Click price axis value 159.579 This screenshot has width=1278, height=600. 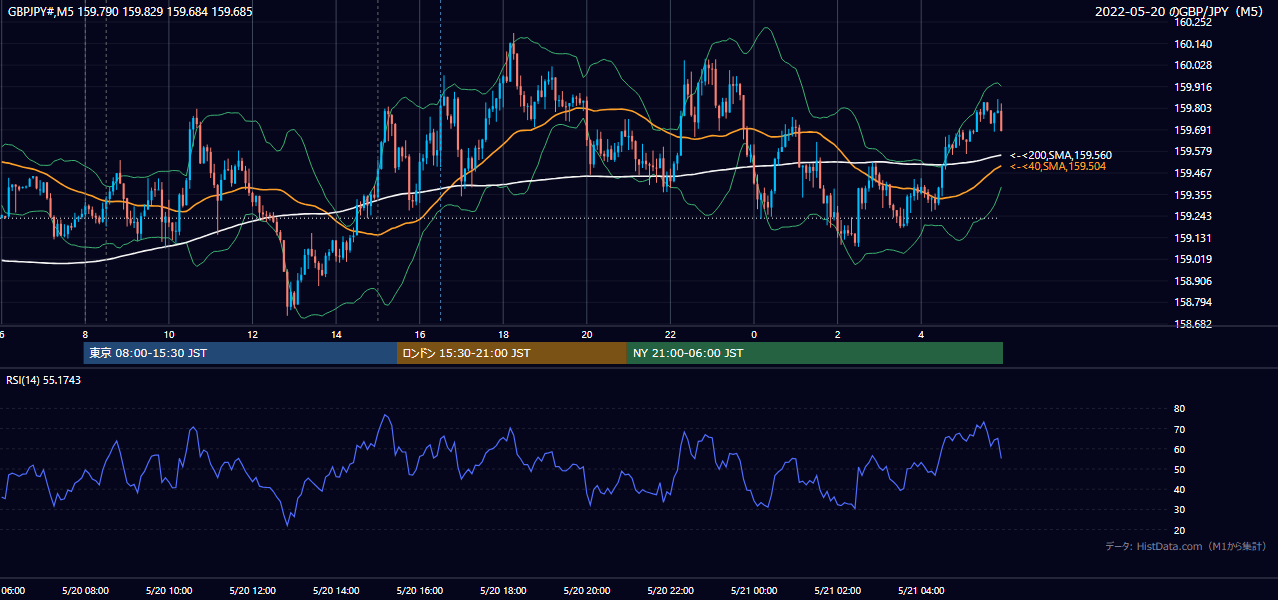1193,152
